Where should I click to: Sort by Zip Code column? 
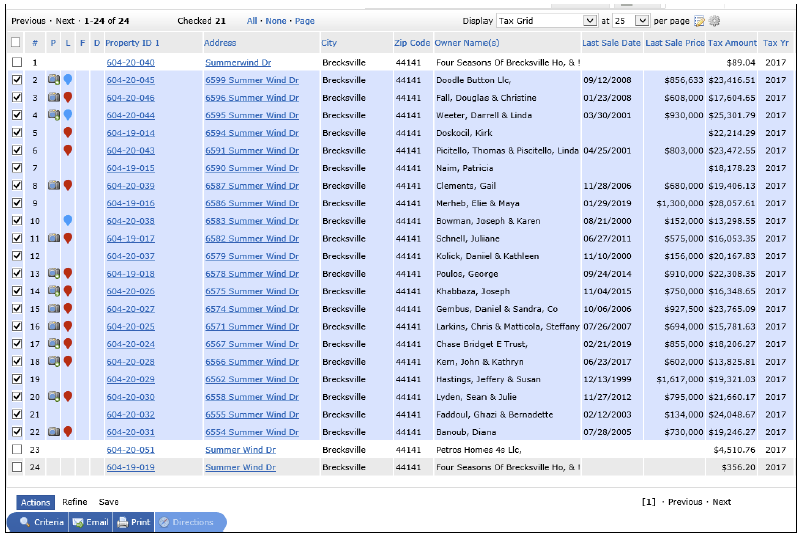point(412,43)
